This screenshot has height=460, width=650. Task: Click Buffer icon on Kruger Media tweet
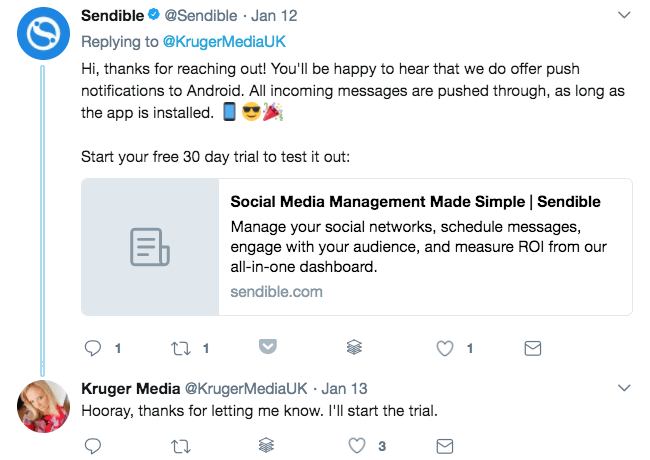point(268,445)
